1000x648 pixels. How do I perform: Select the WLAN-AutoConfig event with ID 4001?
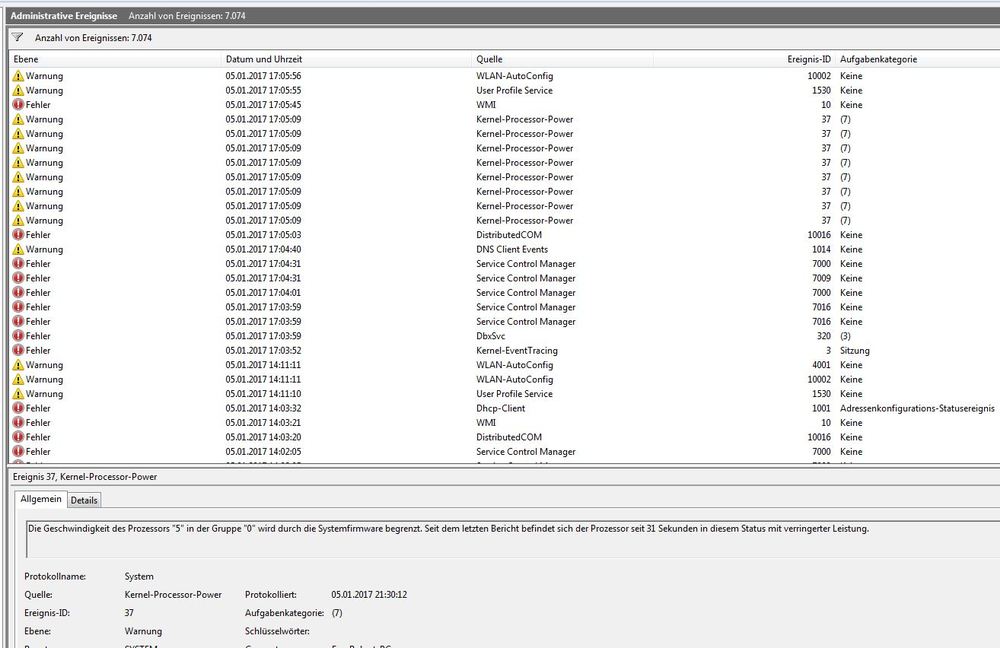tap(514, 365)
